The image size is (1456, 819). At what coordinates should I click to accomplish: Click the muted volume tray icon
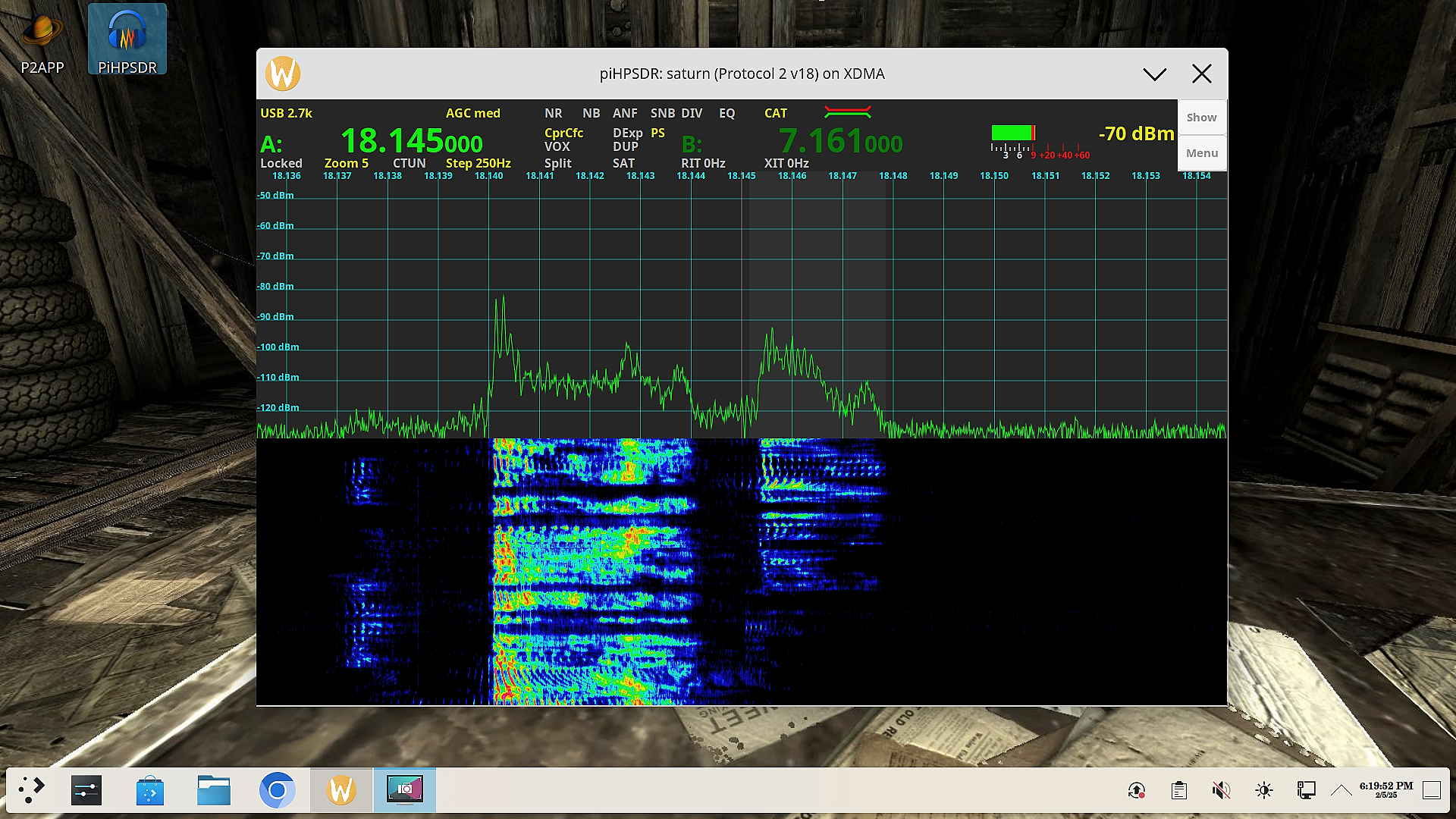pyautogui.click(x=1221, y=790)
